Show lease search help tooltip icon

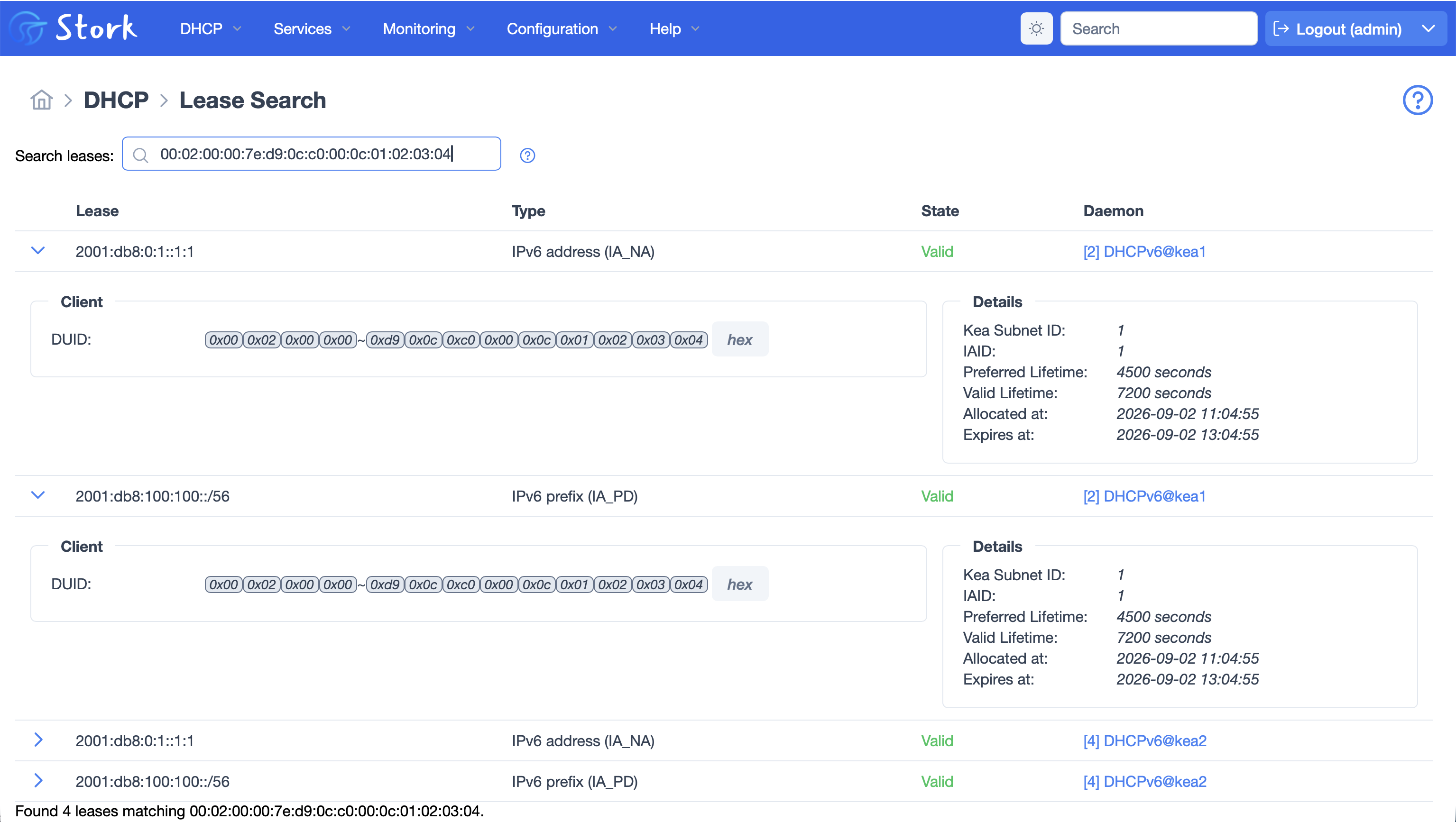tap(527, 155)
